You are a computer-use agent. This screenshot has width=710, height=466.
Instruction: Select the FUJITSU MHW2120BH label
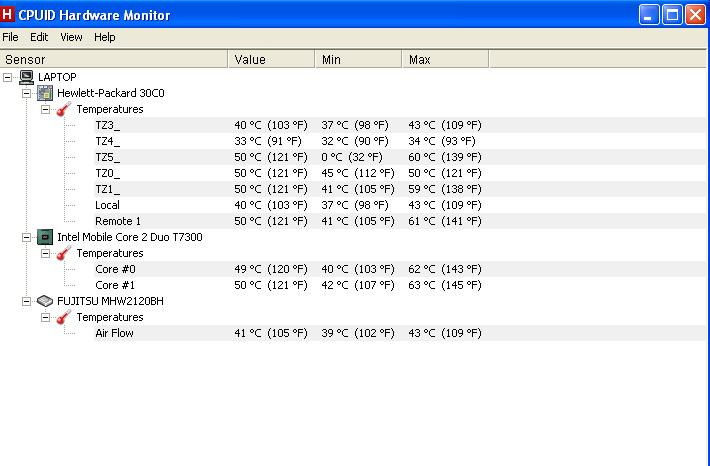point(110,301)
